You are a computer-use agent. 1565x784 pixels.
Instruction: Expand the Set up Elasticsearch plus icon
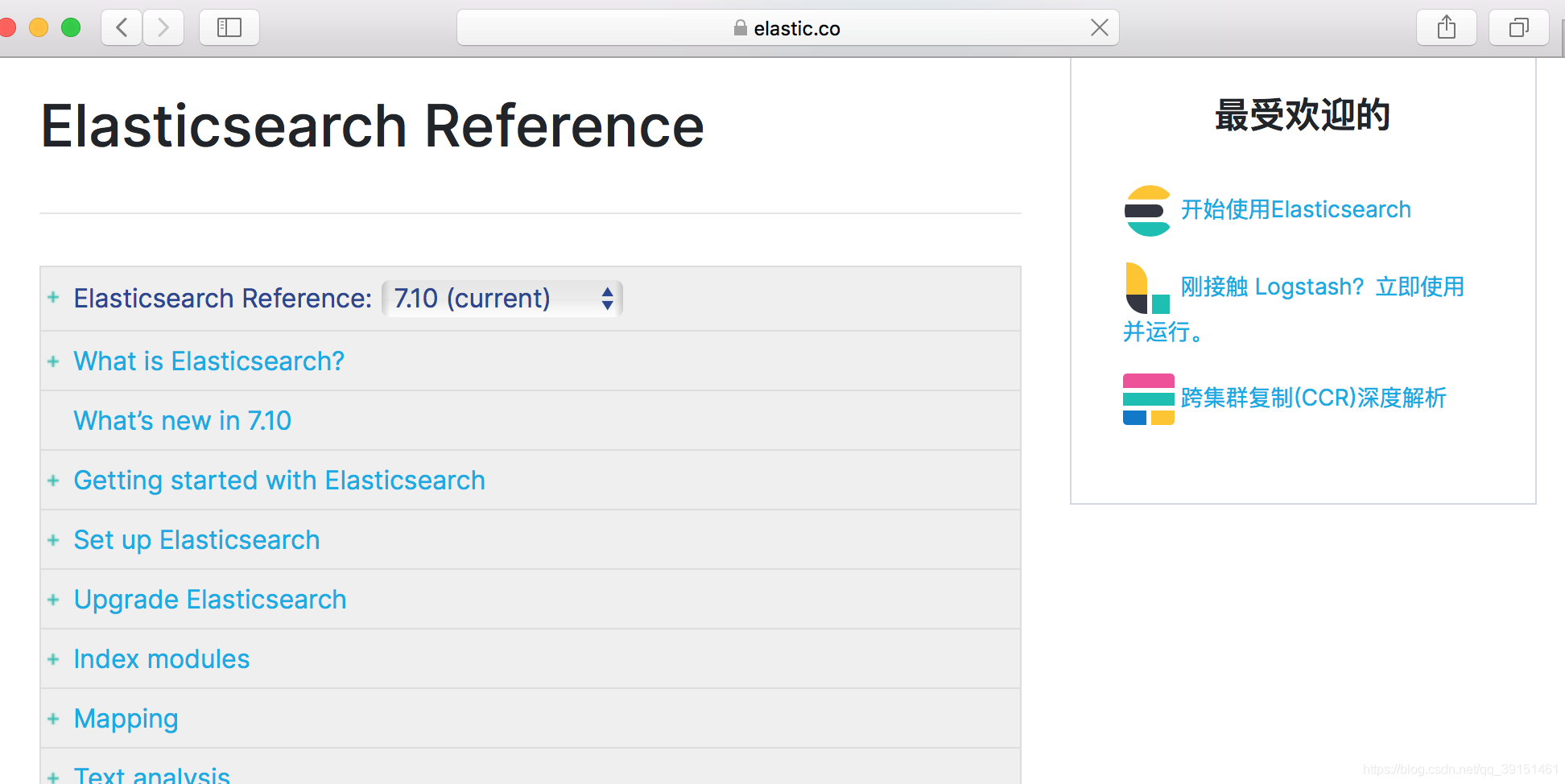pyautogui.click(x=53, y=540)
